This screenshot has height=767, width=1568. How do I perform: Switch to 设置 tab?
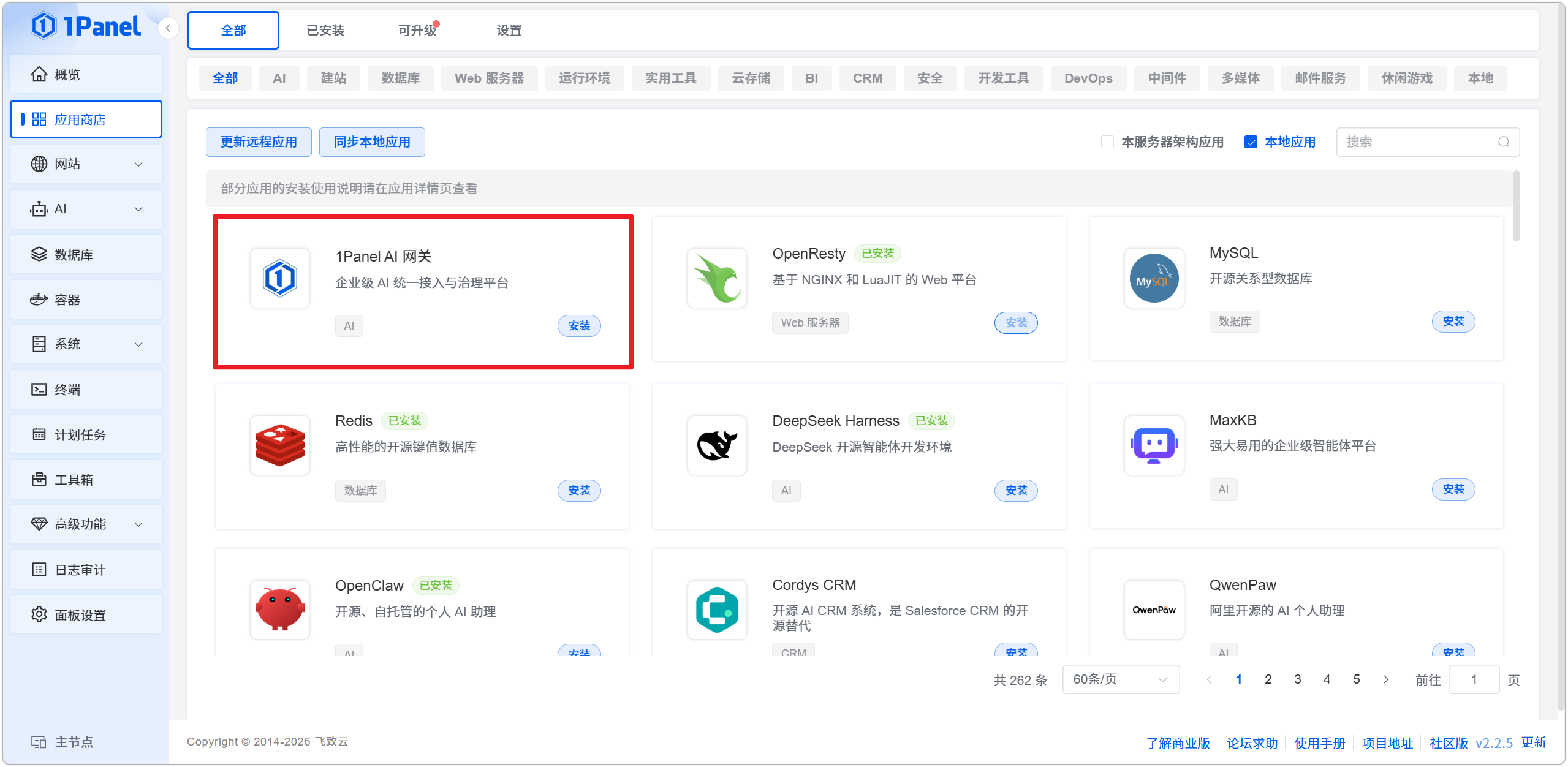[x=509, y=30]
